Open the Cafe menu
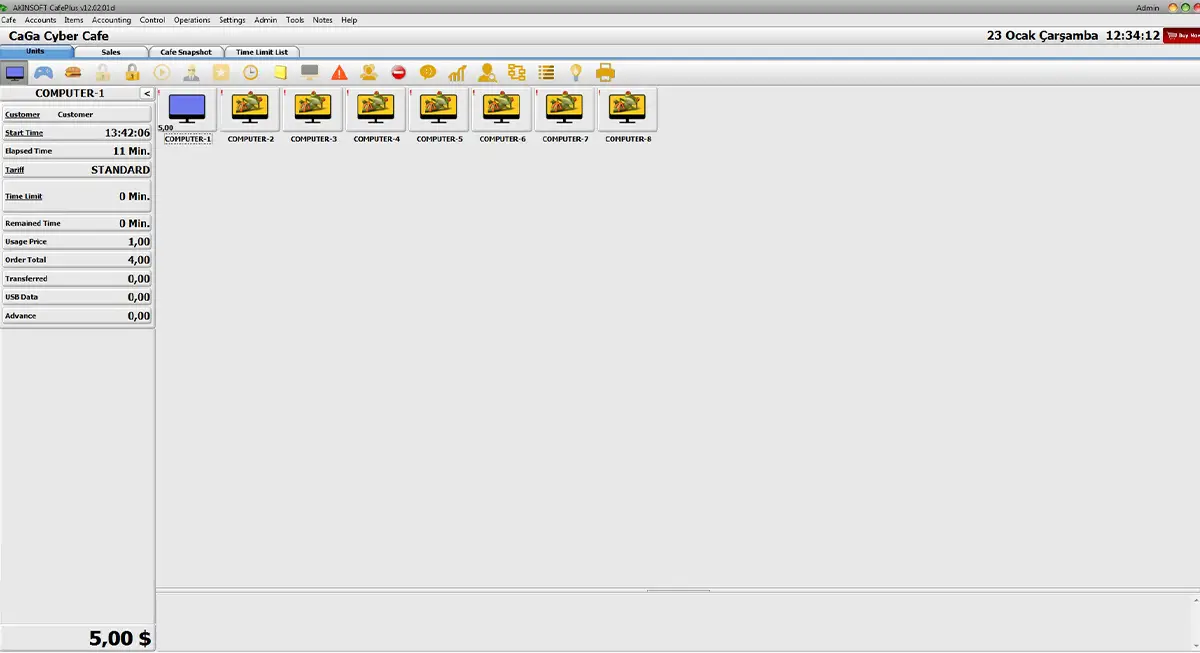 click(9, 20)
